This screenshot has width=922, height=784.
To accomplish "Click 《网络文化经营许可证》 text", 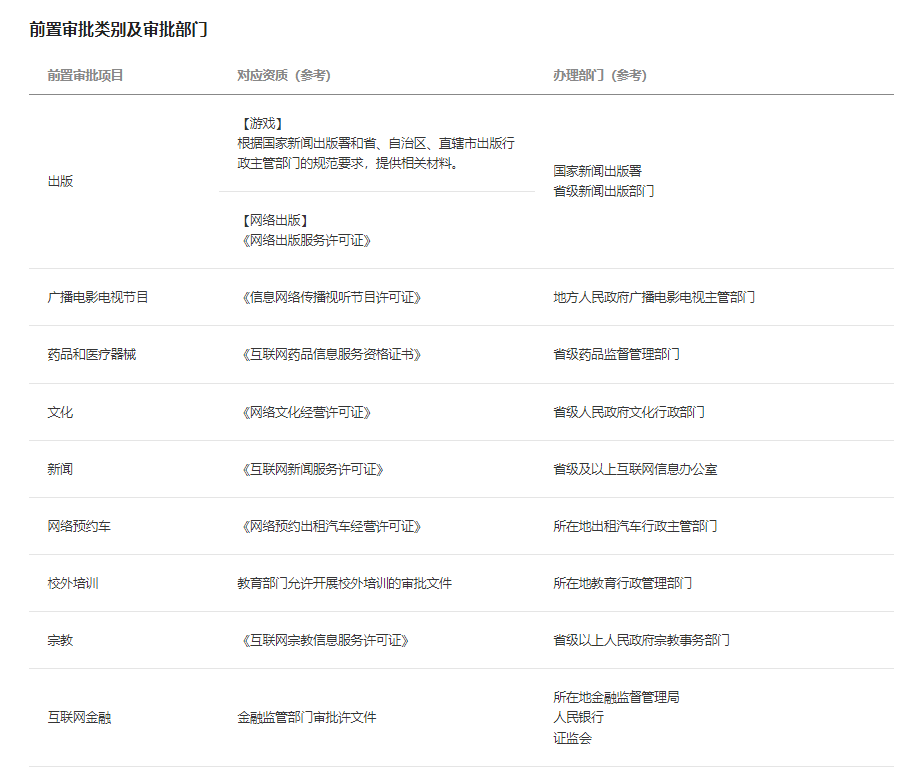I will [x=304, y=412].
